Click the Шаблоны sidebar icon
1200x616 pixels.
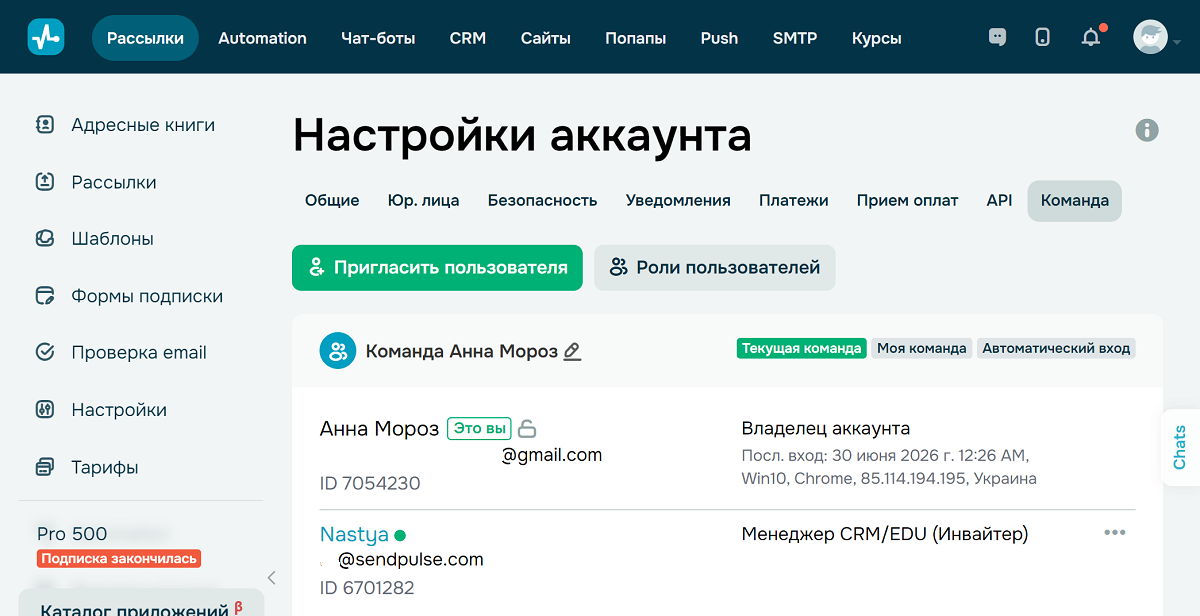point(45,239)
